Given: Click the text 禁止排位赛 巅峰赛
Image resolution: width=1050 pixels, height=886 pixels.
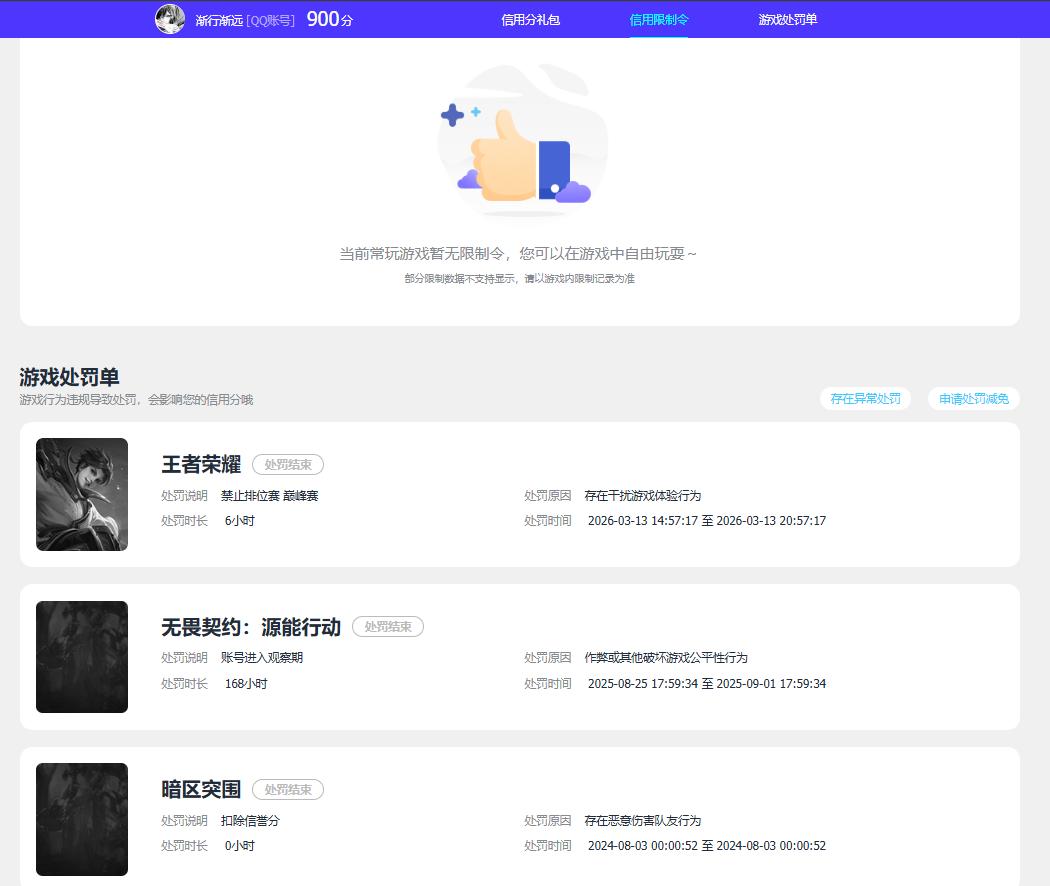Looking at the screenshot, I should 270,496.
